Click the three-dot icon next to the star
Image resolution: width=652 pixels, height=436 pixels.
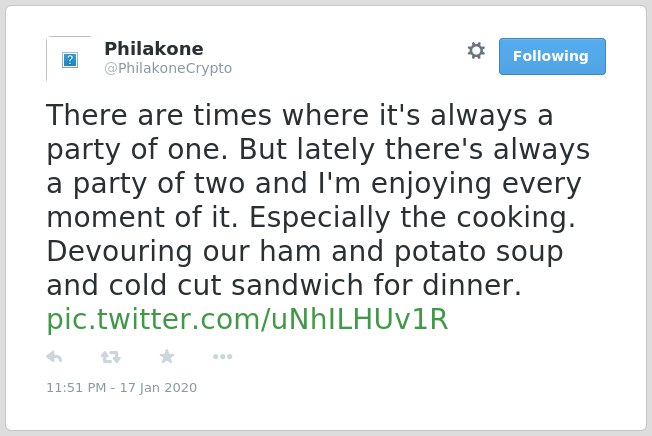click(222, 356)
